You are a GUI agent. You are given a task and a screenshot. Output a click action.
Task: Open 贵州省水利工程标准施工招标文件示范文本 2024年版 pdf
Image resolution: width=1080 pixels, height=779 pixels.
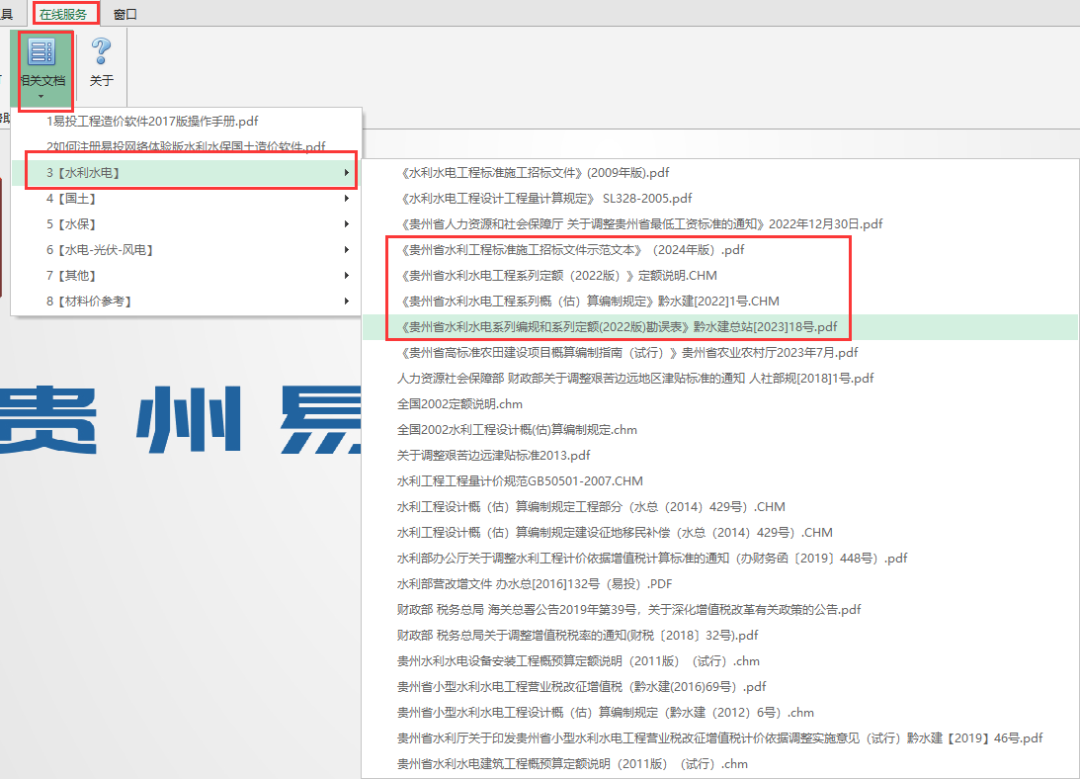pos(570,249)
